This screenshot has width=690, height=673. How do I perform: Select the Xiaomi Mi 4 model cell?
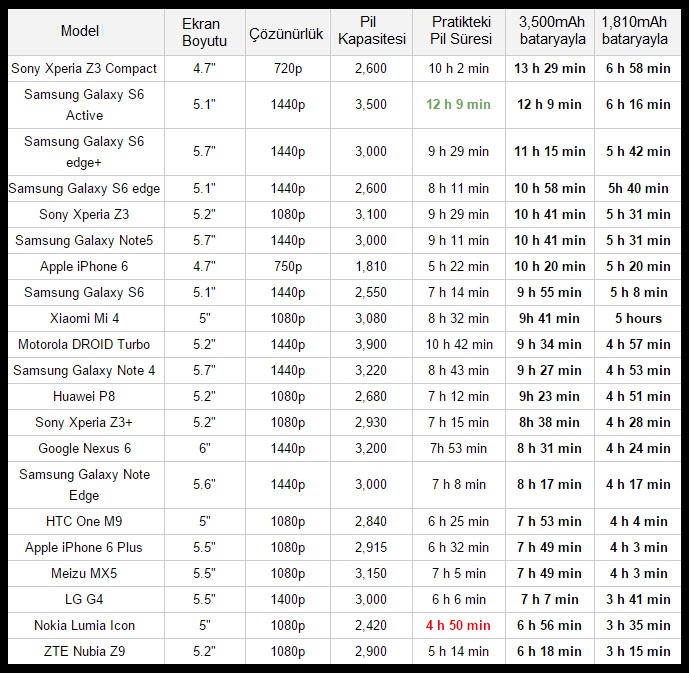[x=84, y=318]
